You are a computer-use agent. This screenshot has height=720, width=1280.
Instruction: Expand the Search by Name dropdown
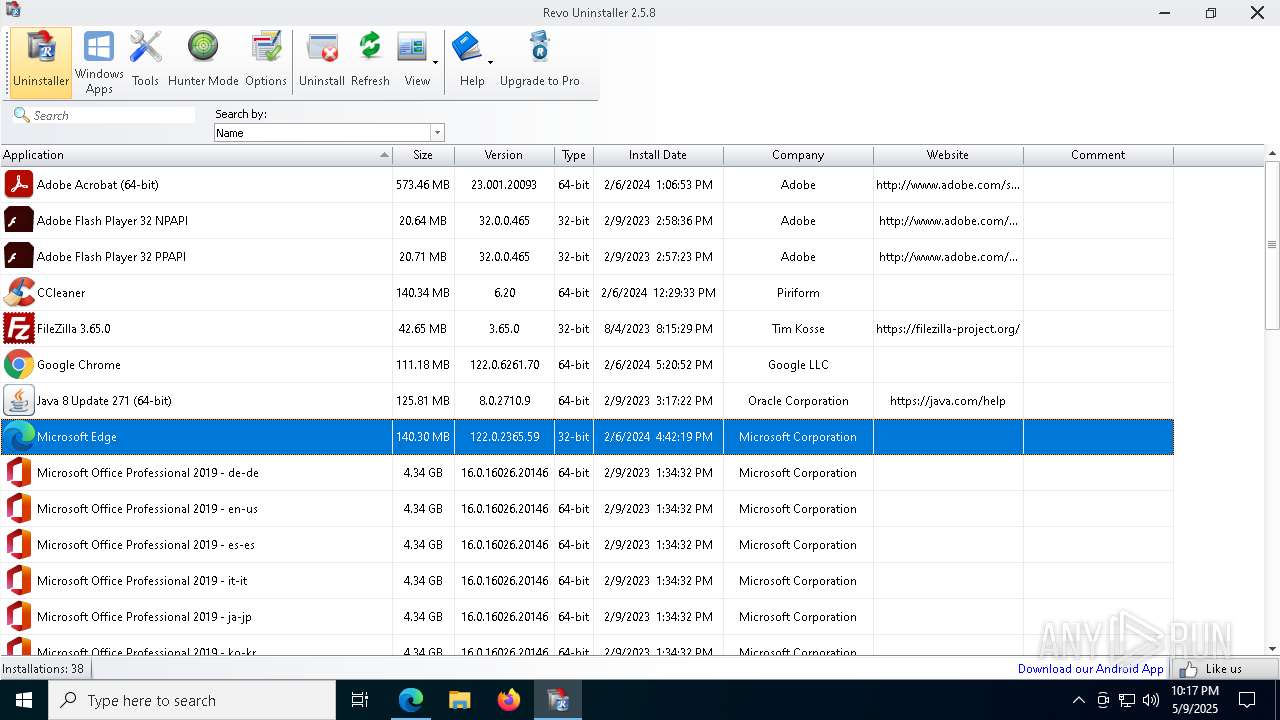tap(437, 132)
